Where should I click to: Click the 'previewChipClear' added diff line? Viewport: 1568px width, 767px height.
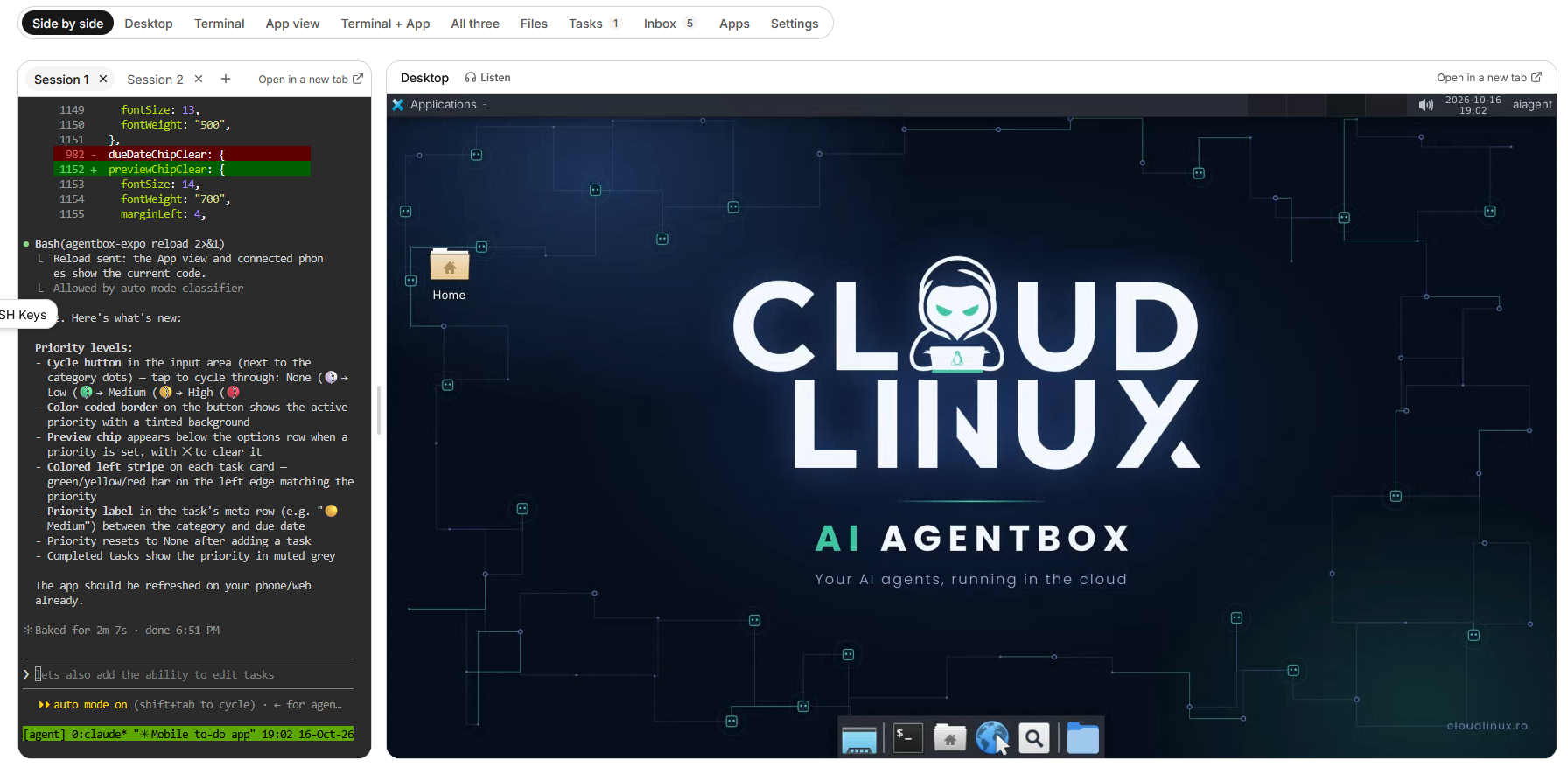pos(182,169)
